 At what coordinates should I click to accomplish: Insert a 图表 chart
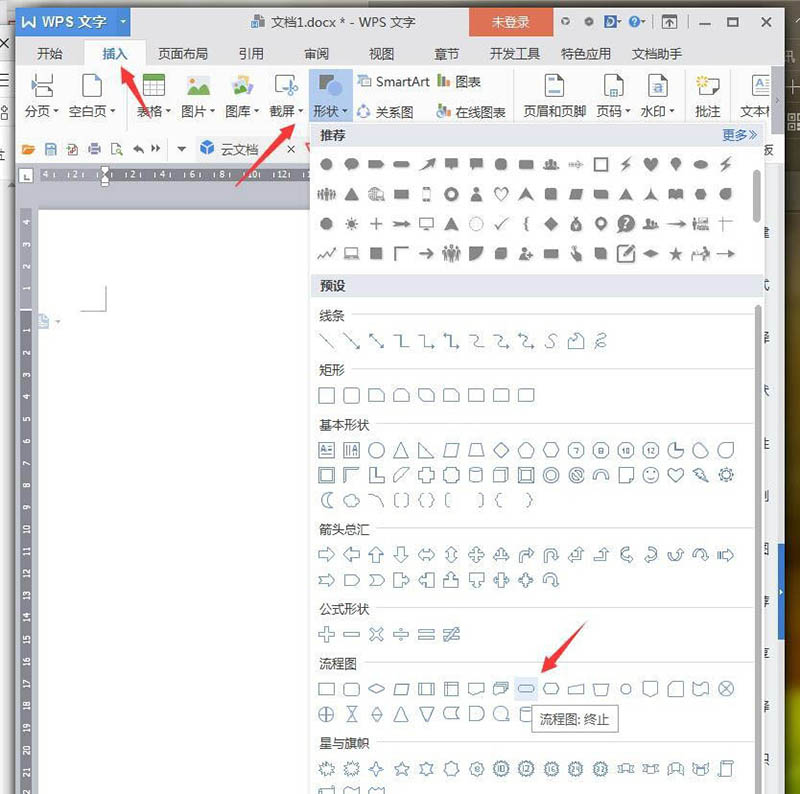[459, 82]
